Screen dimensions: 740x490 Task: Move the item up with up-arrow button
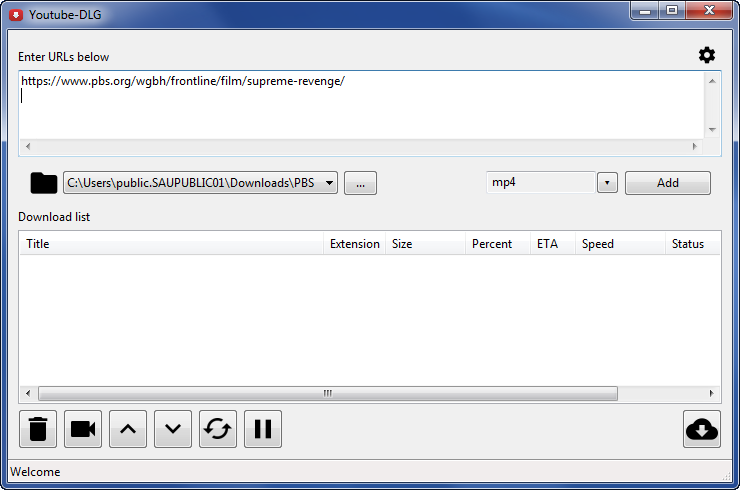tap(128, 429)
